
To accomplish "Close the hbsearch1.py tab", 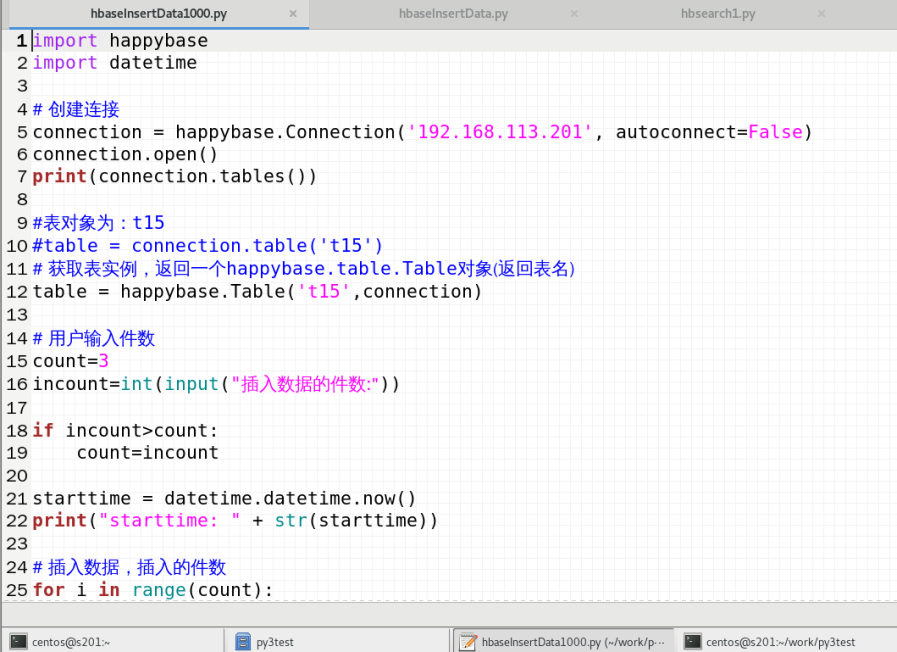I will point(821,14).
